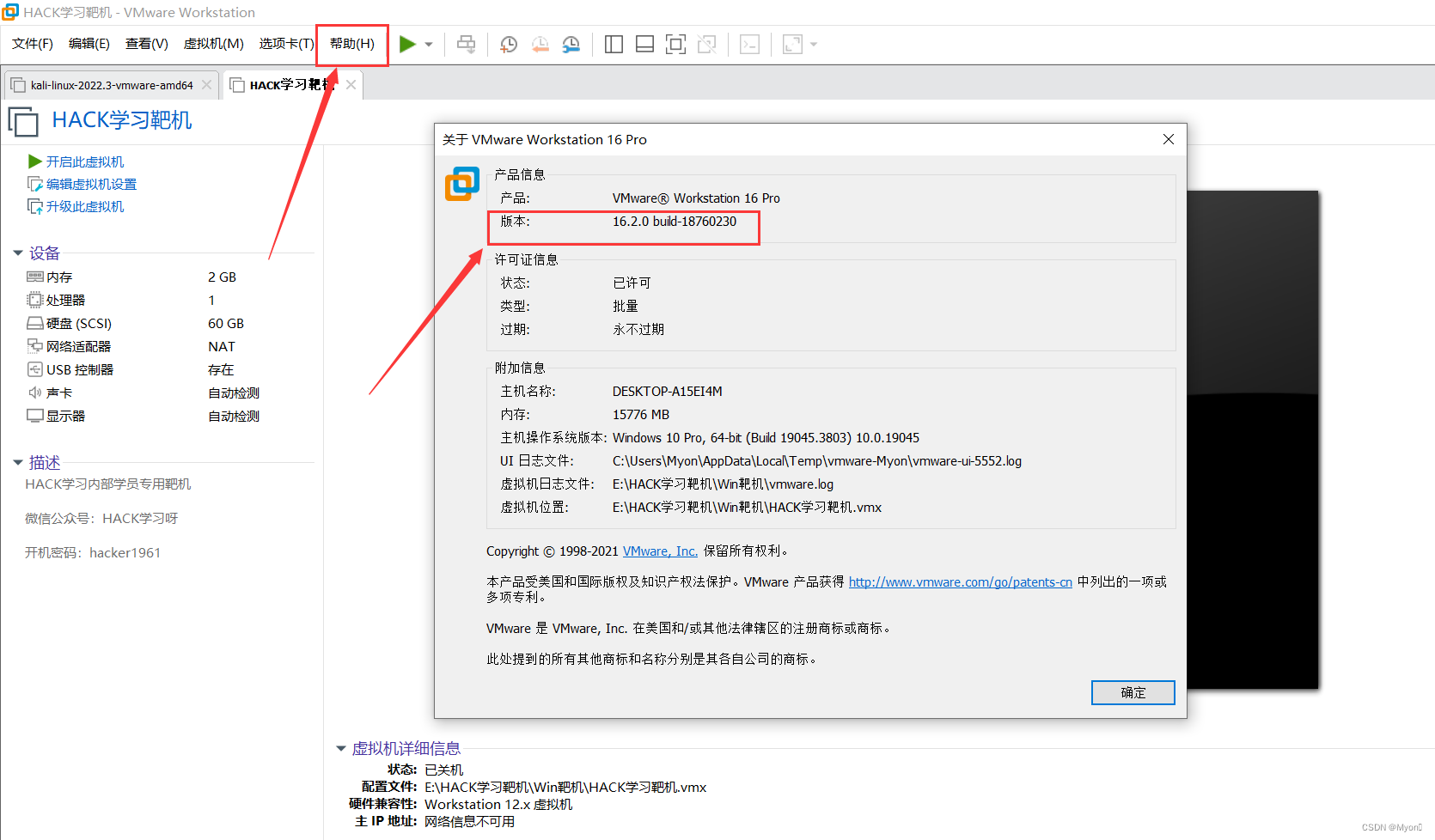This screenshot has height=840, width=1435.
Task: Click the black VM screen preview thumbnail
Action: (x=1252, y=440)
